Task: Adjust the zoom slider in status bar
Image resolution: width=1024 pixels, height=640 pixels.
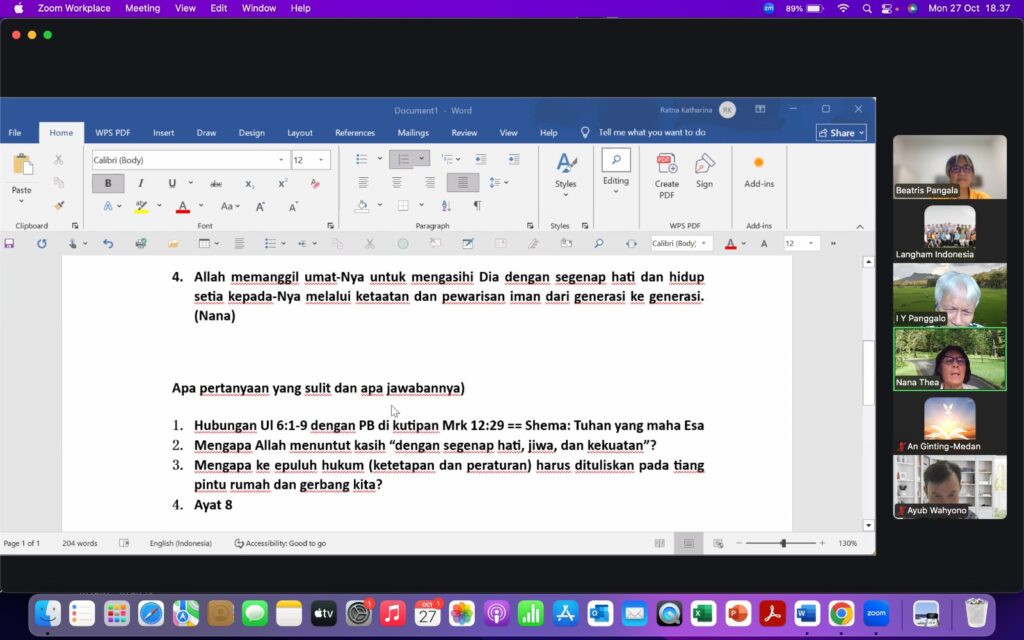Action: pyautogui.click(x=783, y=543)
